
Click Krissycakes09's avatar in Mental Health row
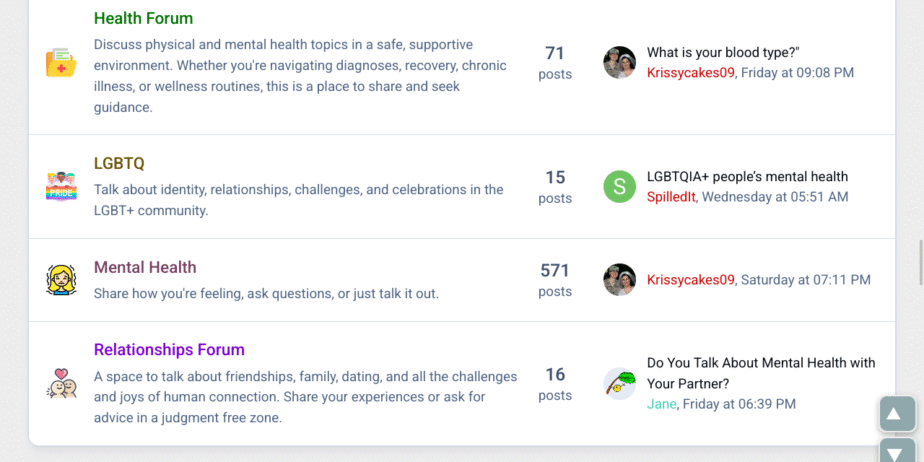pyautogui.click(x=620, y=280)
